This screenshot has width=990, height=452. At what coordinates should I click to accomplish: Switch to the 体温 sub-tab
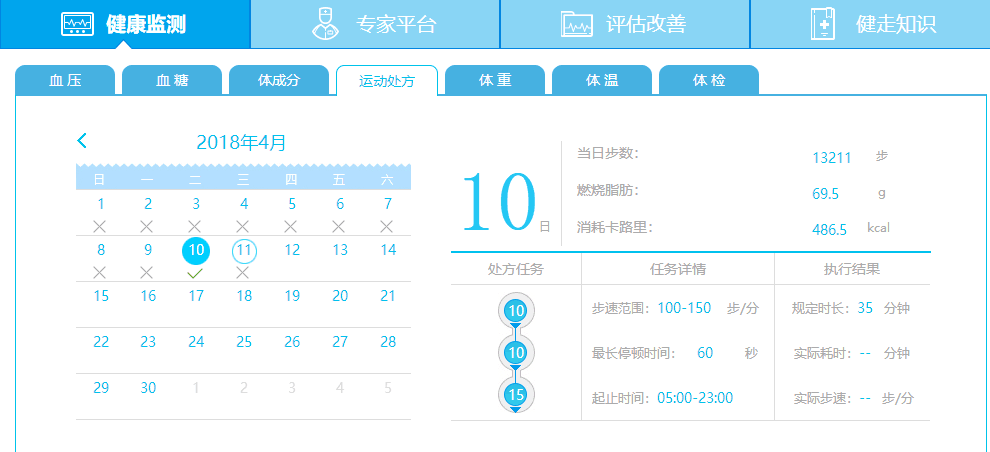pyautogui.click(x=602, y=80)
